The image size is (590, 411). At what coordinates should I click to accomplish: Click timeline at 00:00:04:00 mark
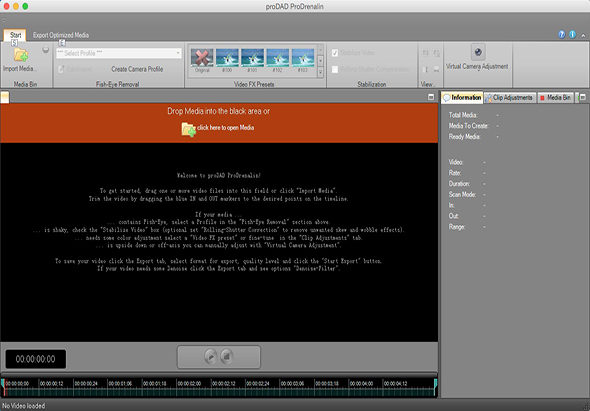click(x=361, y=384)
